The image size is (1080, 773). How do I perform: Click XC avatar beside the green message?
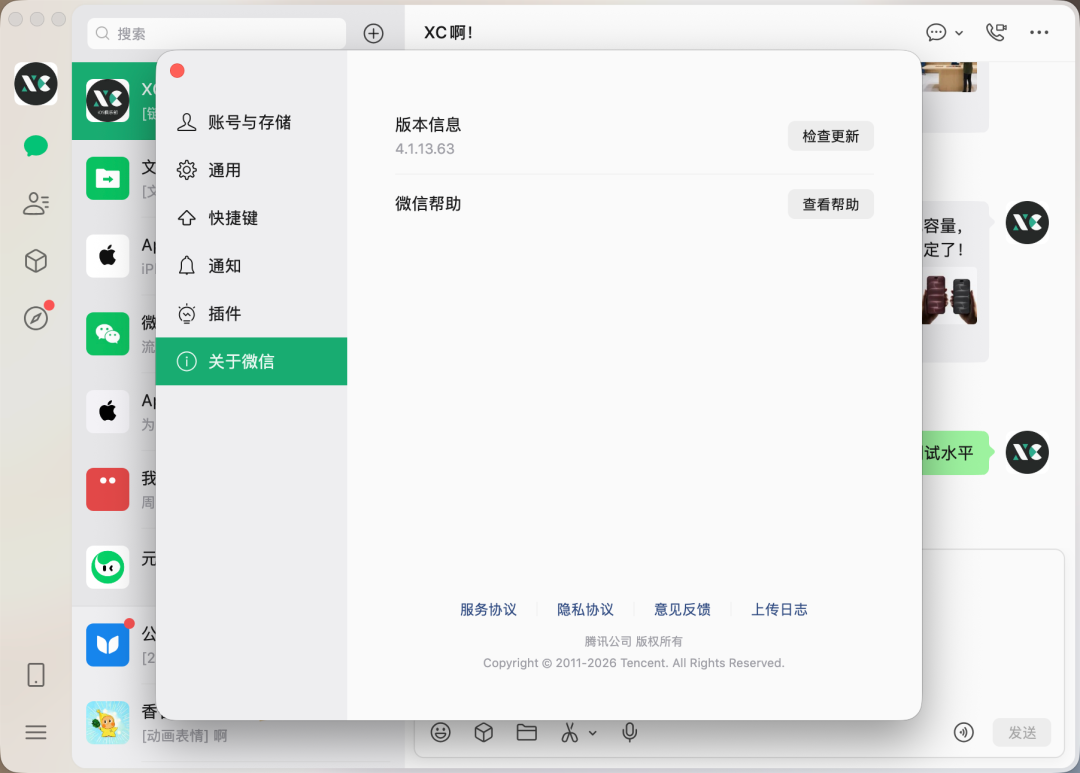click(1027, 453)
